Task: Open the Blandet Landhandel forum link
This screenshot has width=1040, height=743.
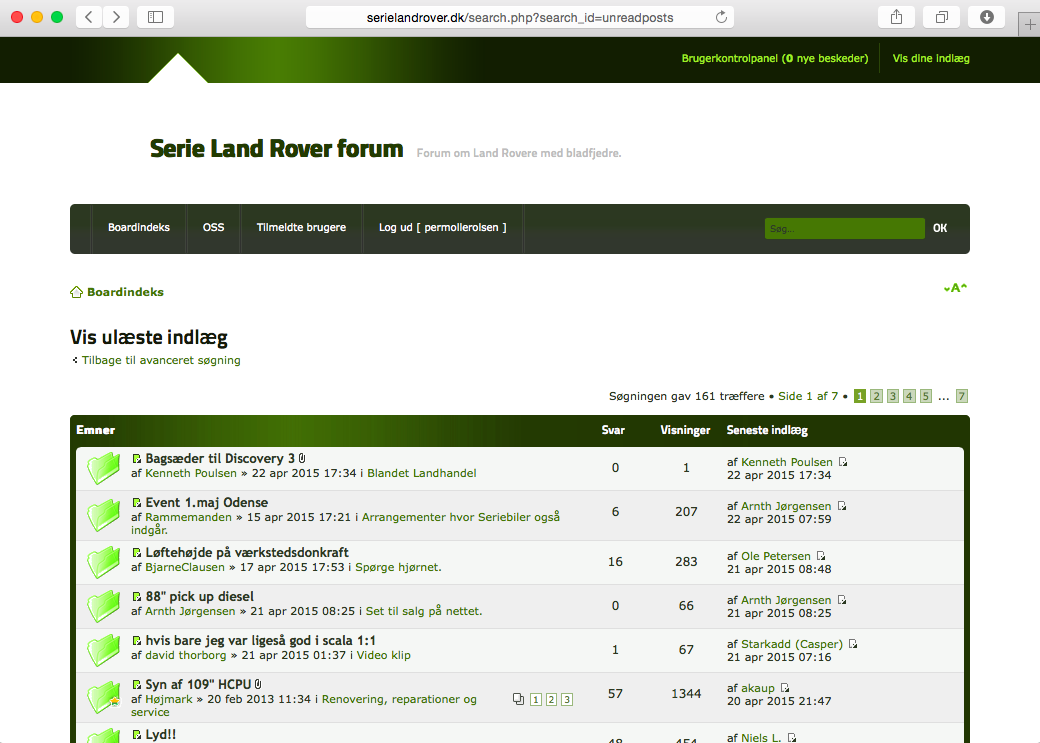Action: pos(422,473)
